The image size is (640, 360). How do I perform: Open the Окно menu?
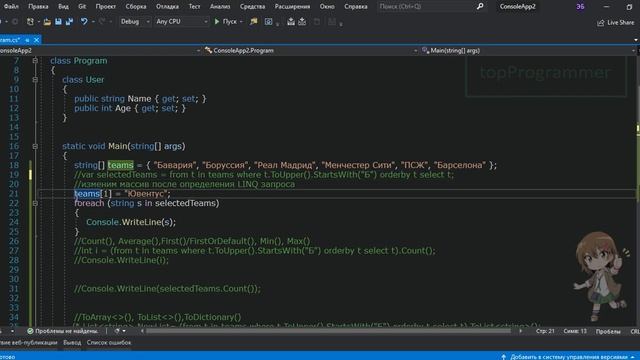tap(327, 7)
